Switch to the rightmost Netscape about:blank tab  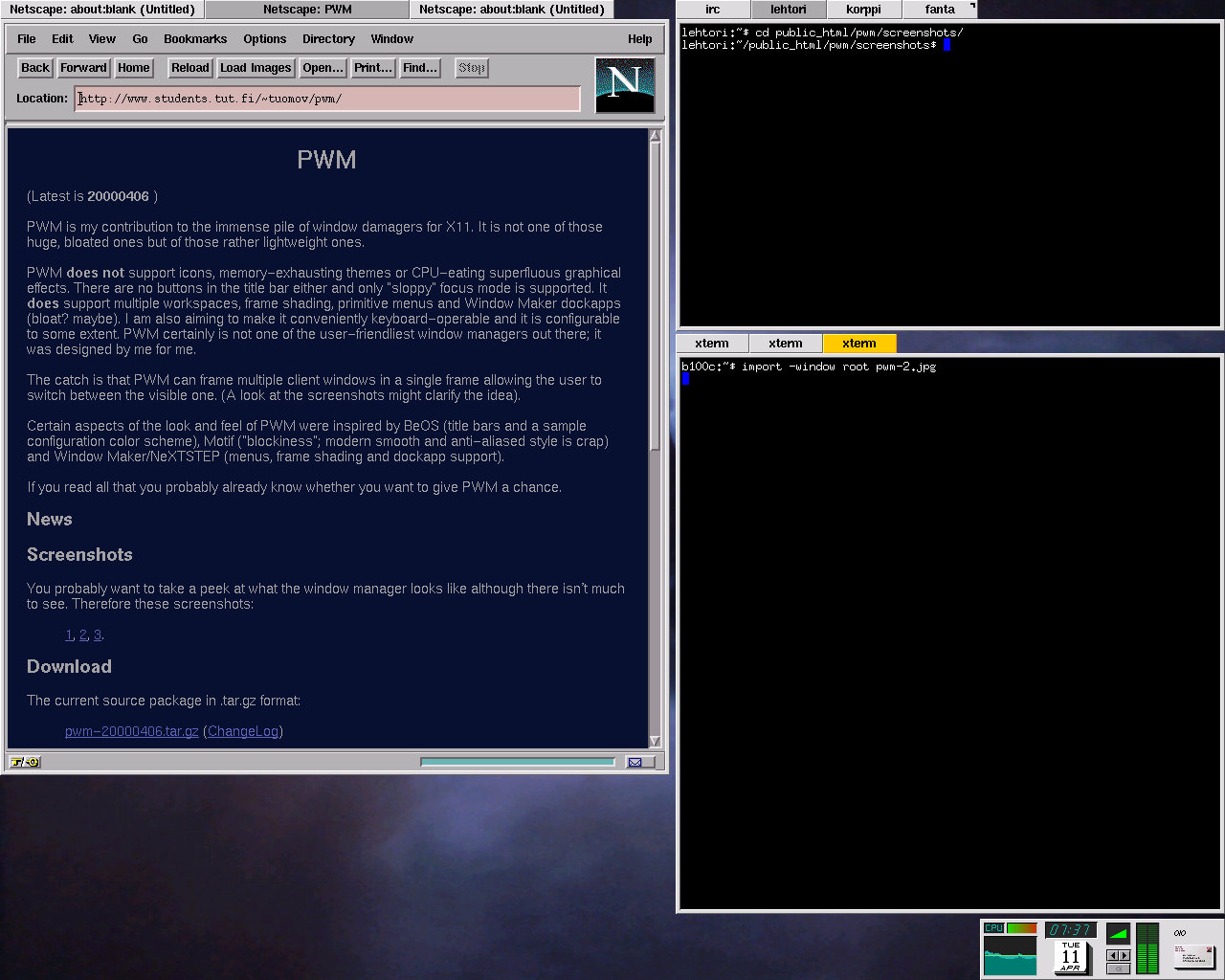pyautogui.click(x=512, y=10)
